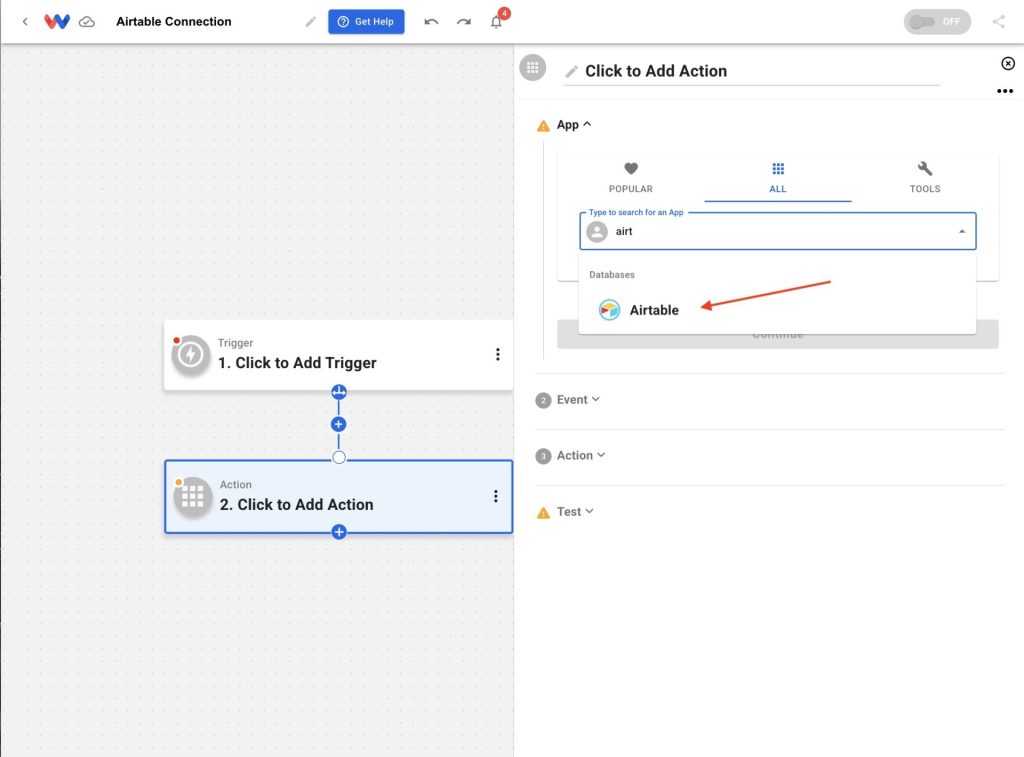Expand the Action section
Screen dimensions: 1024x757
coord(581,455)
